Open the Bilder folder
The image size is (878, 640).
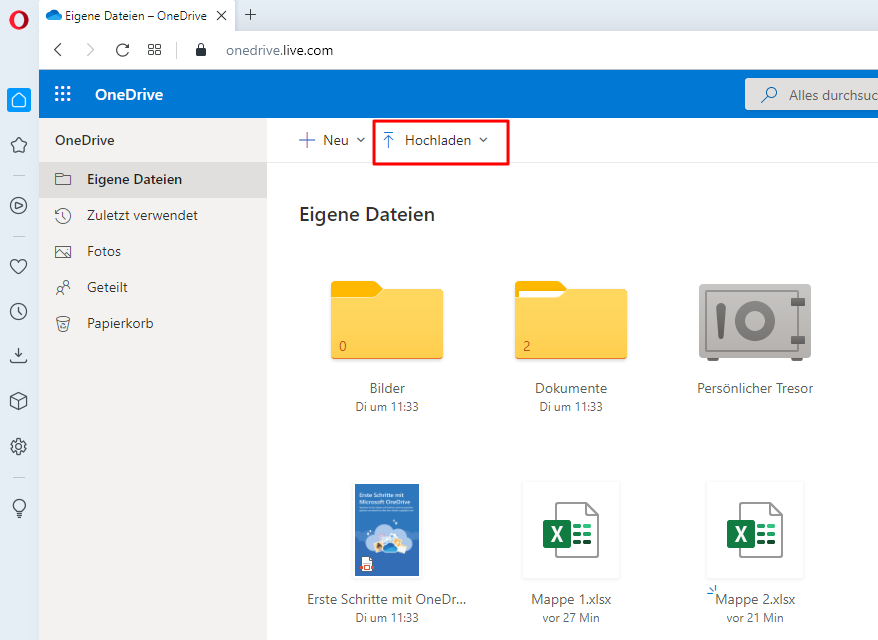(x=386, y=321)
